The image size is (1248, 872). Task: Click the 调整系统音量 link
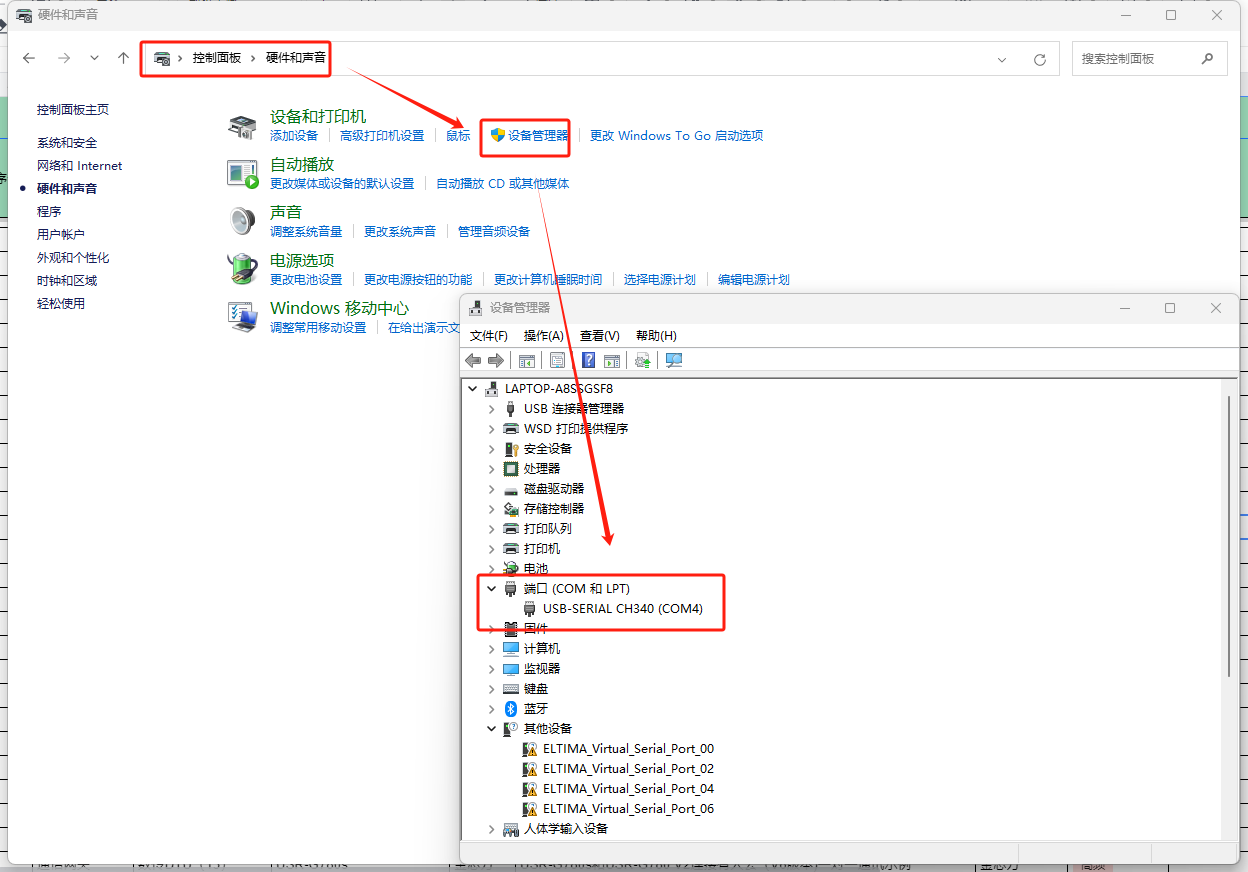click(x=306, y=231)
